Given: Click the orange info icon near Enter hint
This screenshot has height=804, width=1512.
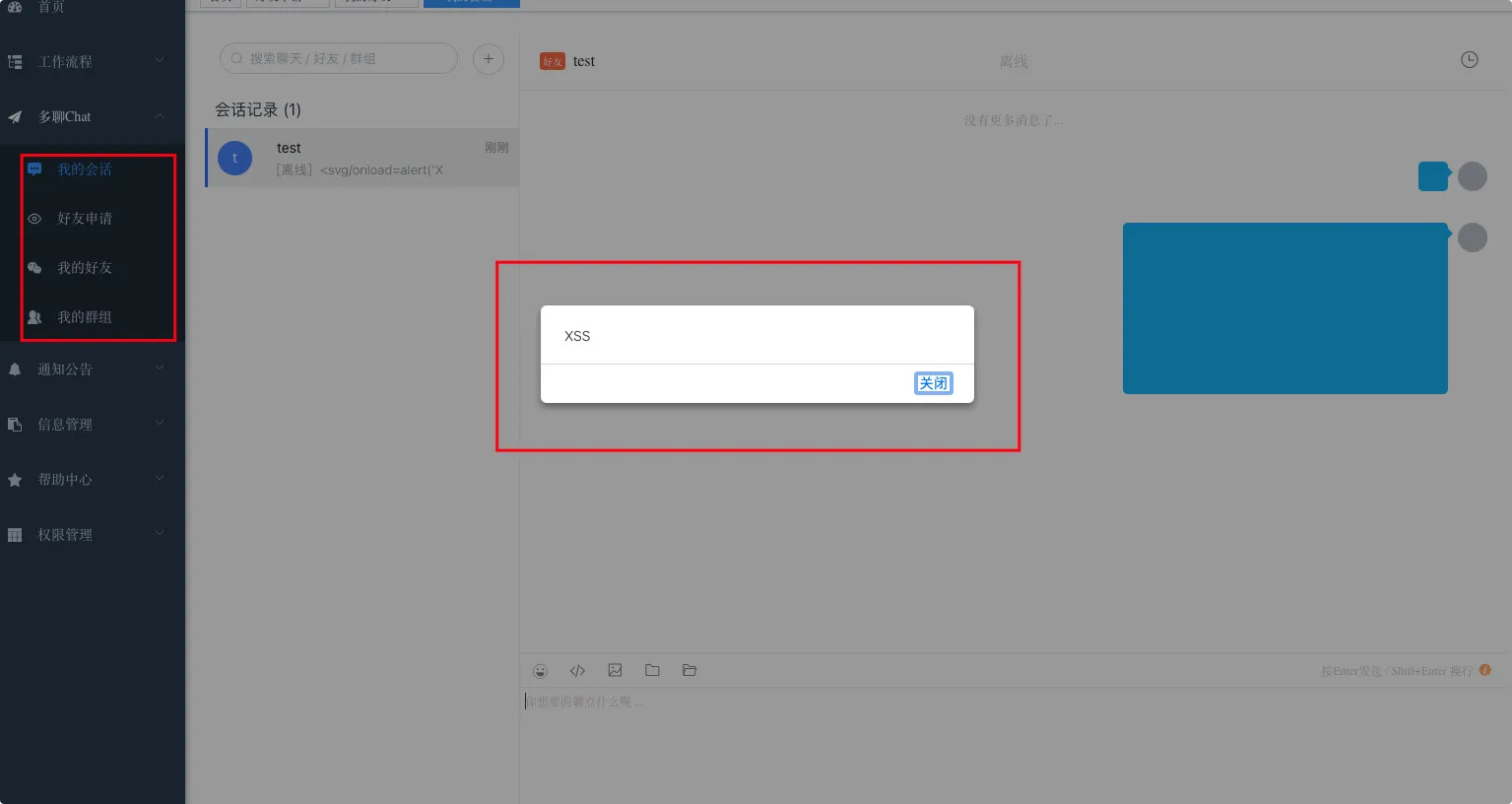Looking at the screenshot, I should click(x=1484, y=670).
